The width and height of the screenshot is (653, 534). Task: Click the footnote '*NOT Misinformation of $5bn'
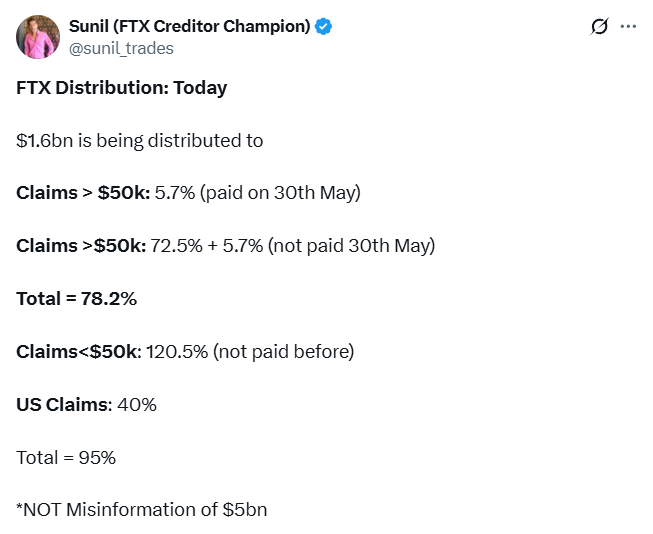[141, 510]
